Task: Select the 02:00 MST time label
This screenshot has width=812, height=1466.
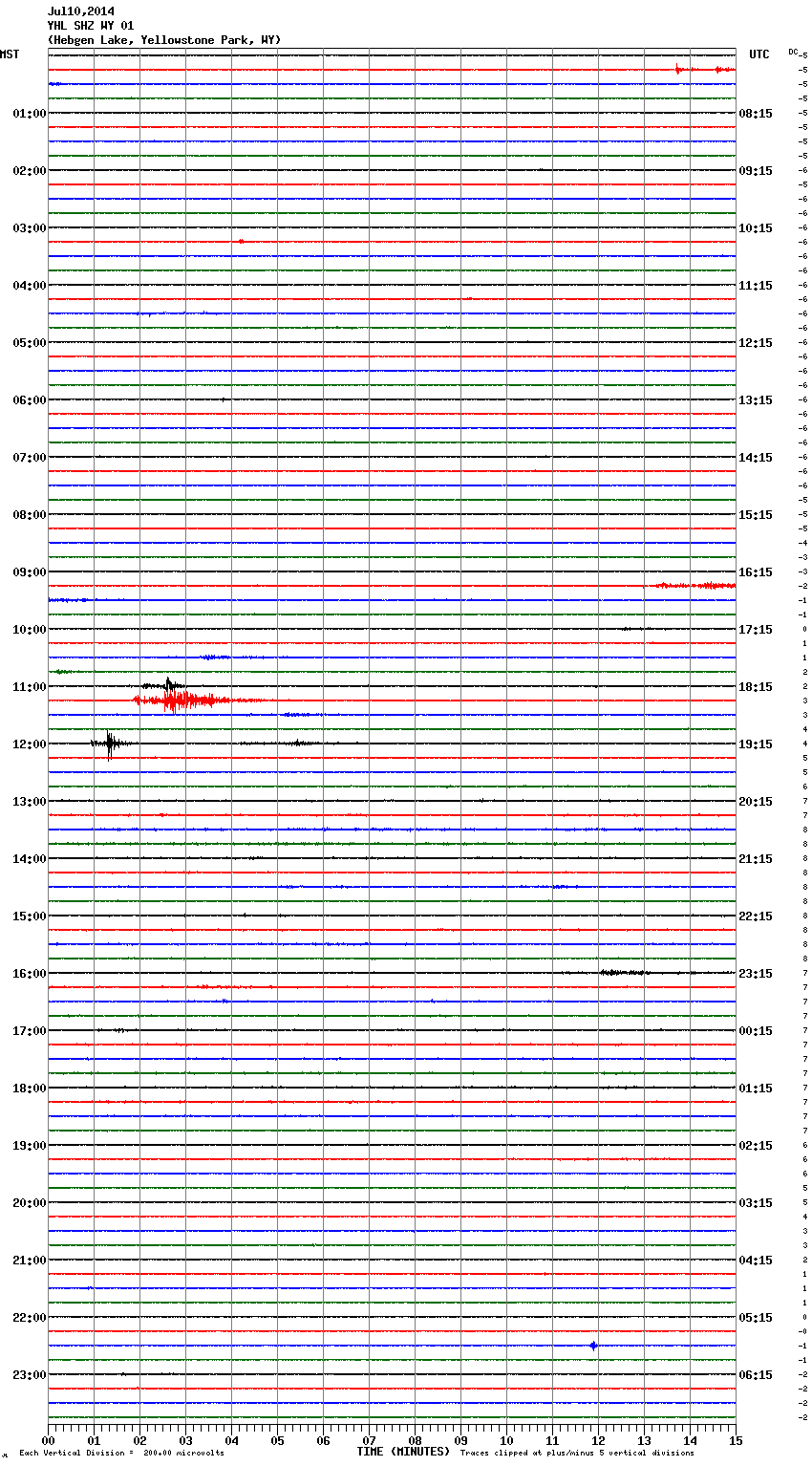Action: pos(30,171)
